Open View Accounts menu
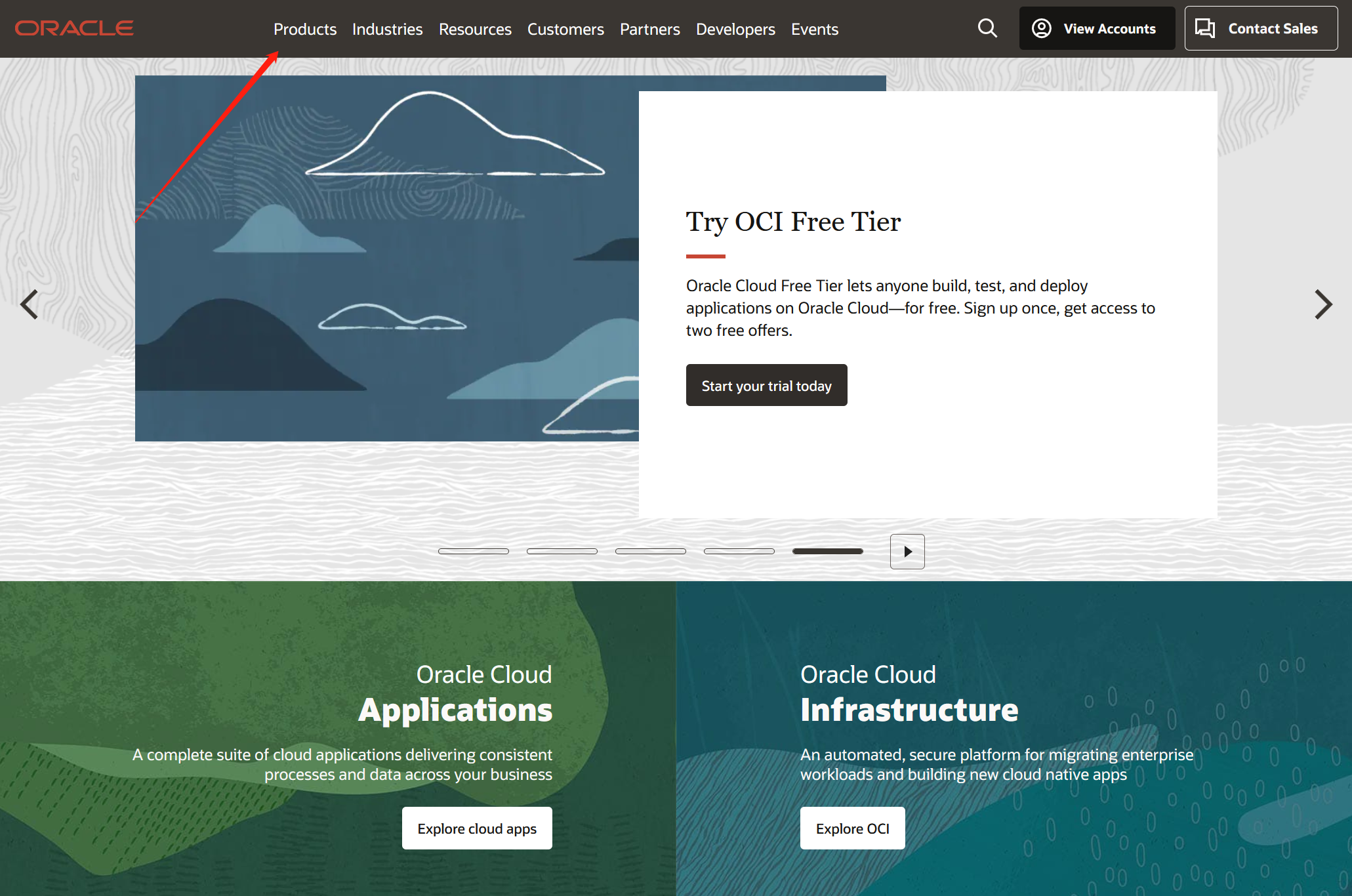The image size is (1352, 896). pyautogui.click(x=1097, y=28)
